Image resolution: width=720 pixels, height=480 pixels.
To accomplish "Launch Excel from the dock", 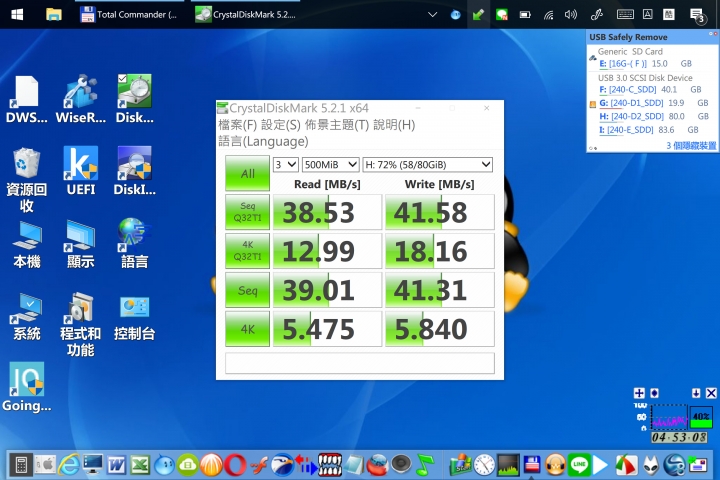I will (x=140, y=465).
